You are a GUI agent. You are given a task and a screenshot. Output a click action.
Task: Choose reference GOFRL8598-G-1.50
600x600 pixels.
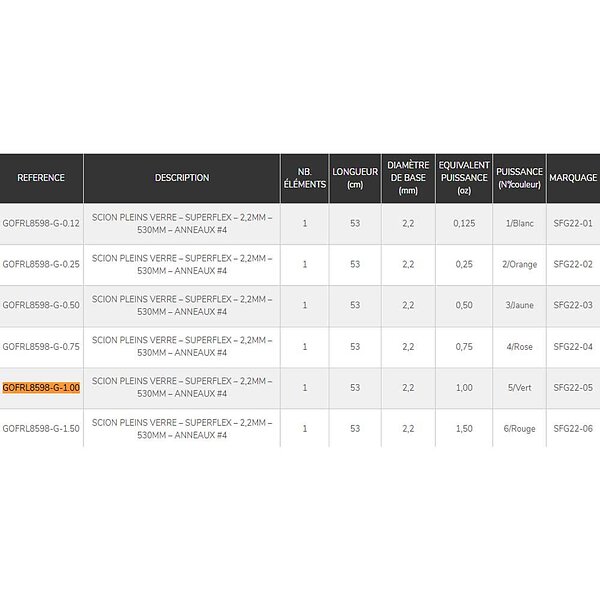(41, 429)
